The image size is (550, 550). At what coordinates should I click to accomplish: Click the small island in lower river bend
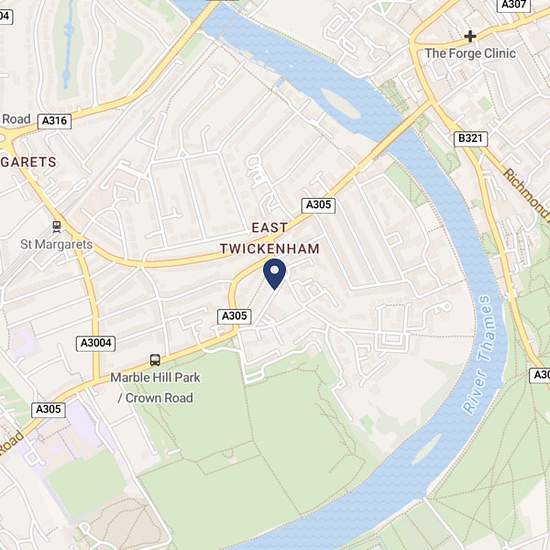coord(427,450)
